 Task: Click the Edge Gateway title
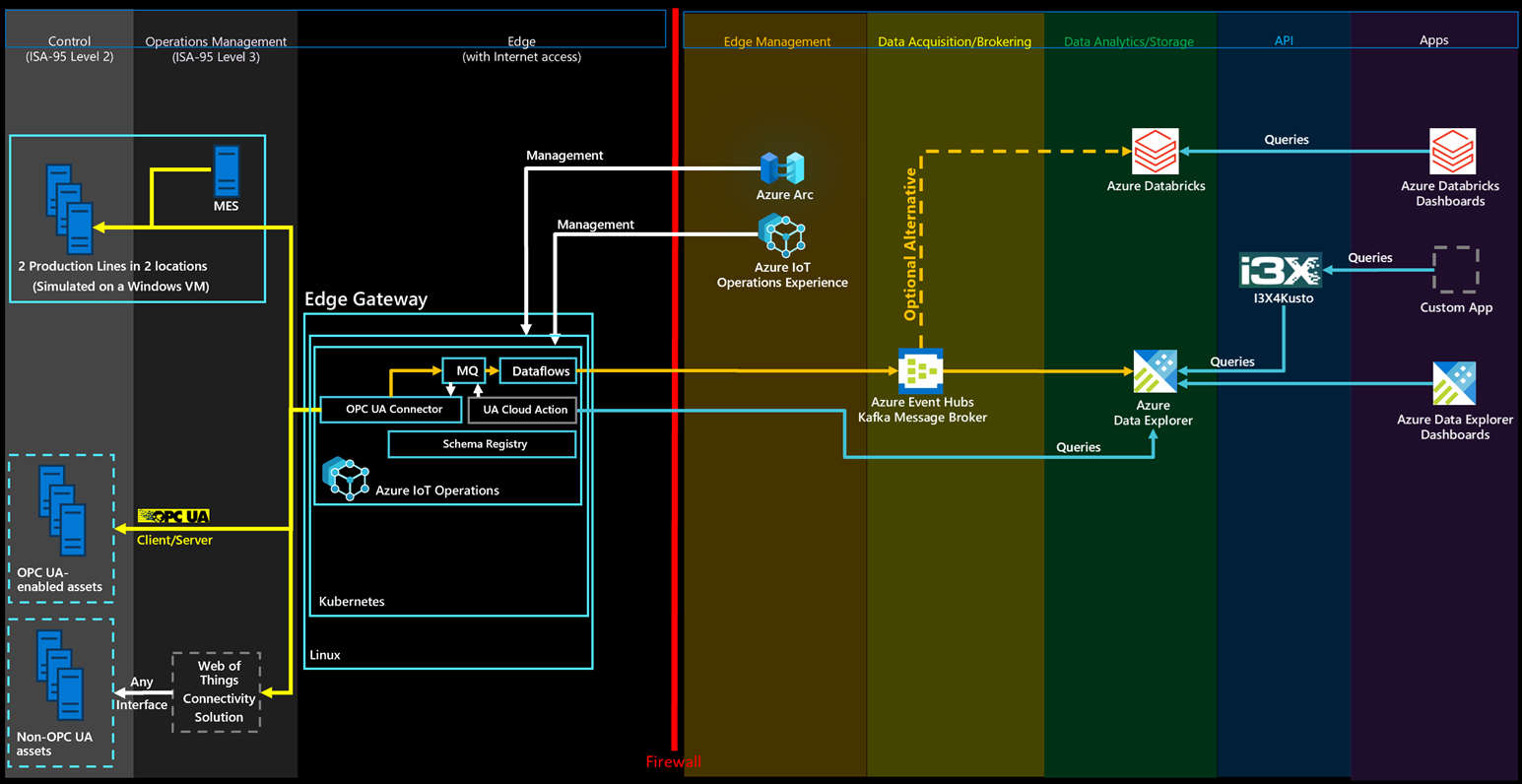[x=365, y=299]
